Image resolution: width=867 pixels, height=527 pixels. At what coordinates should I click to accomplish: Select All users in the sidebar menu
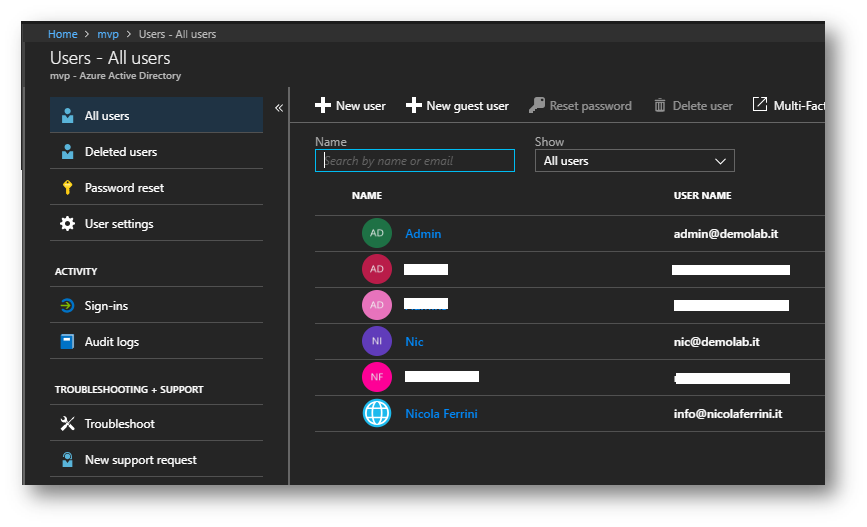tap(156, 115)
